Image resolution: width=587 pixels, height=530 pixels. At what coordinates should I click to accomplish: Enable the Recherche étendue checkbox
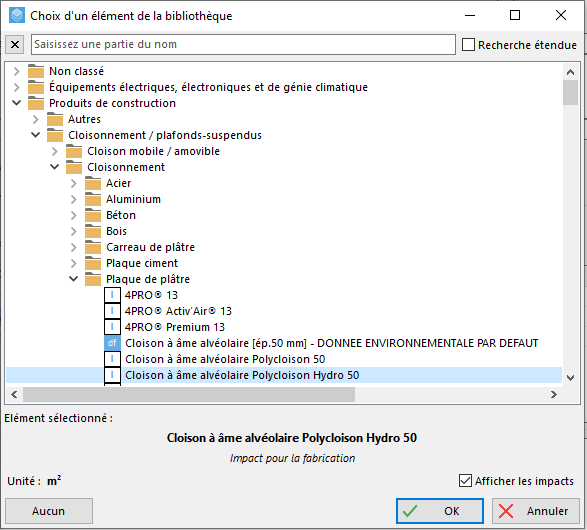(x=468, y=45)
